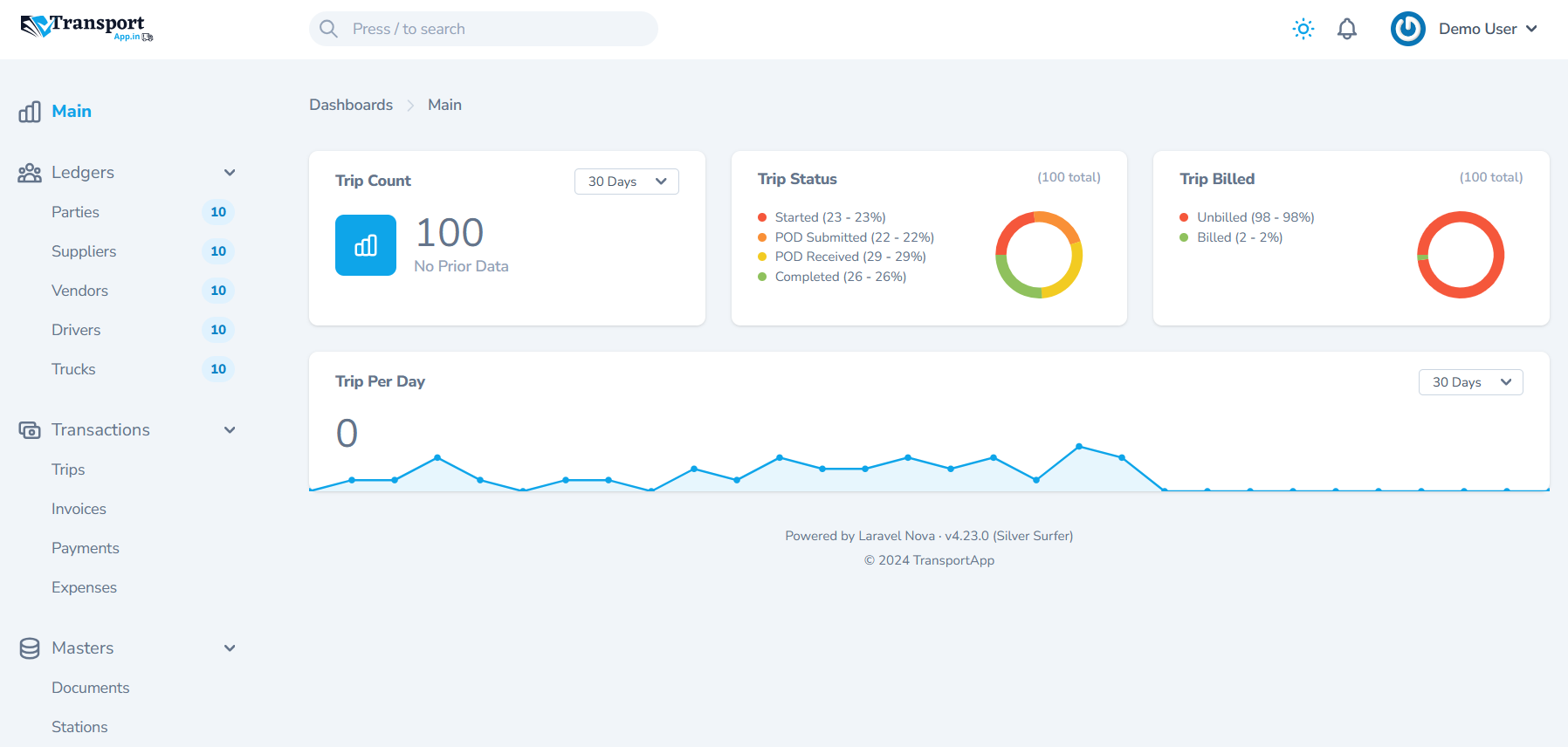Screen dimensions: 1568x747
Task: Click the blue Trip Count chart icon
Action: point(366,245)
